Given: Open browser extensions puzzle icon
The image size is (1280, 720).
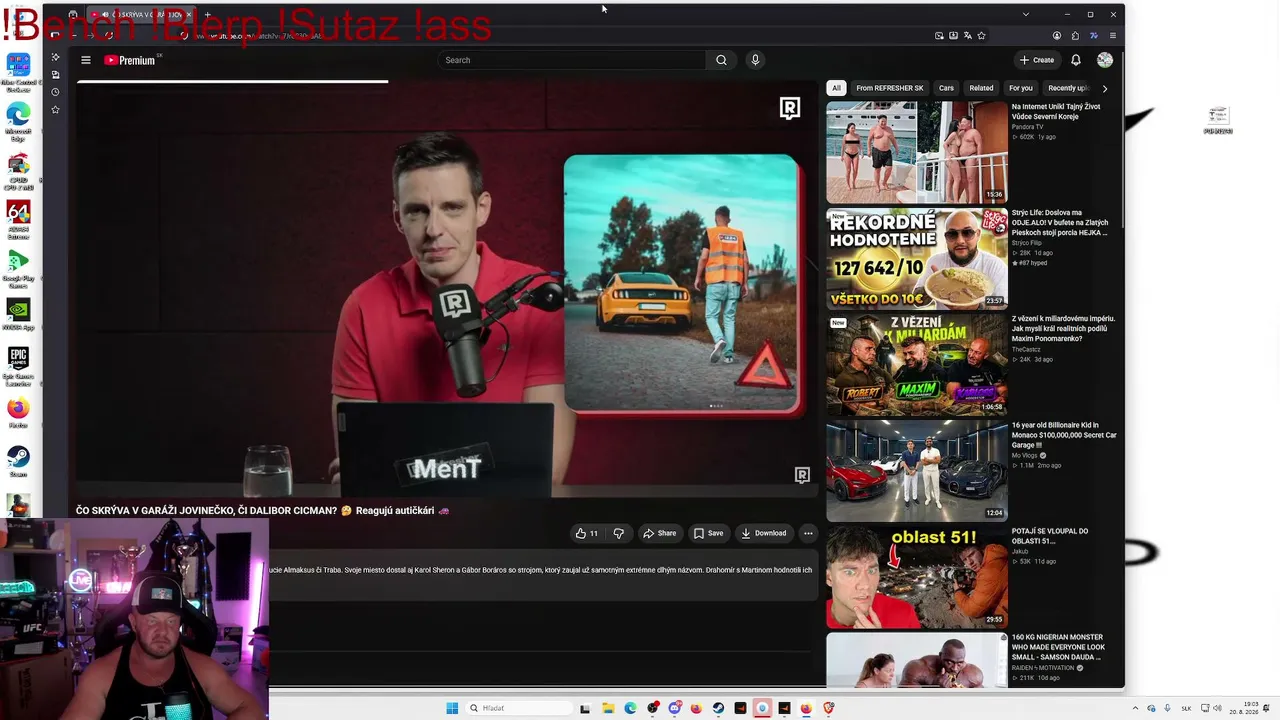Looking at the screenshot, I should (x=1075, y=36).
